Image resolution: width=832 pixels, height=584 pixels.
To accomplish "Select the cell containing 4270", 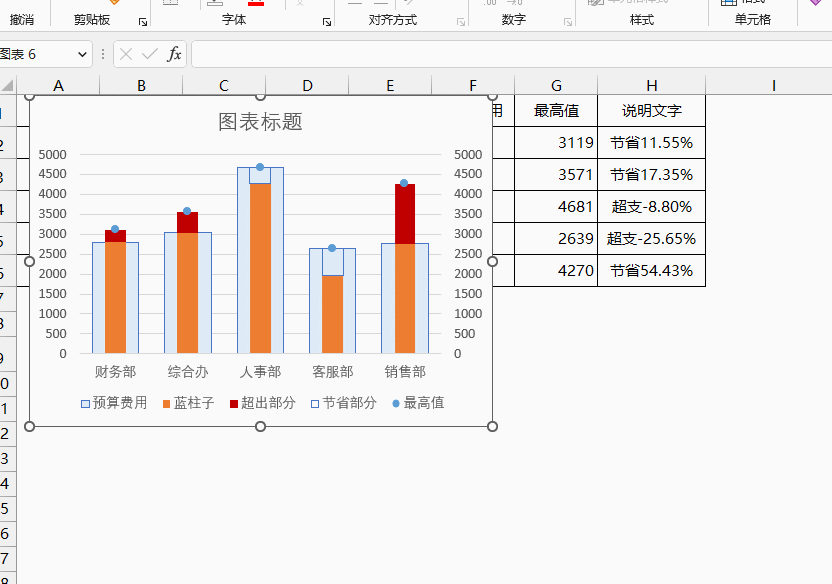I will [556, 271].
